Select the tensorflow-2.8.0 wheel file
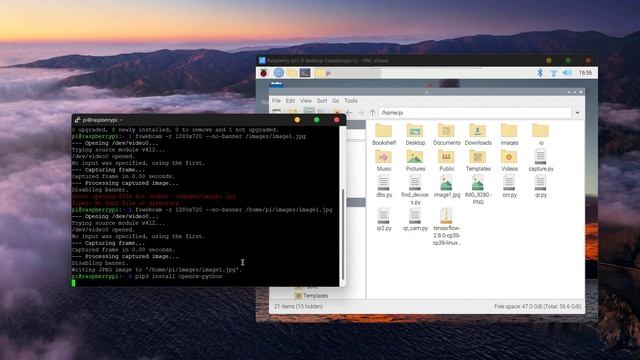Screen dimensions: 640x360 [447, 227]
